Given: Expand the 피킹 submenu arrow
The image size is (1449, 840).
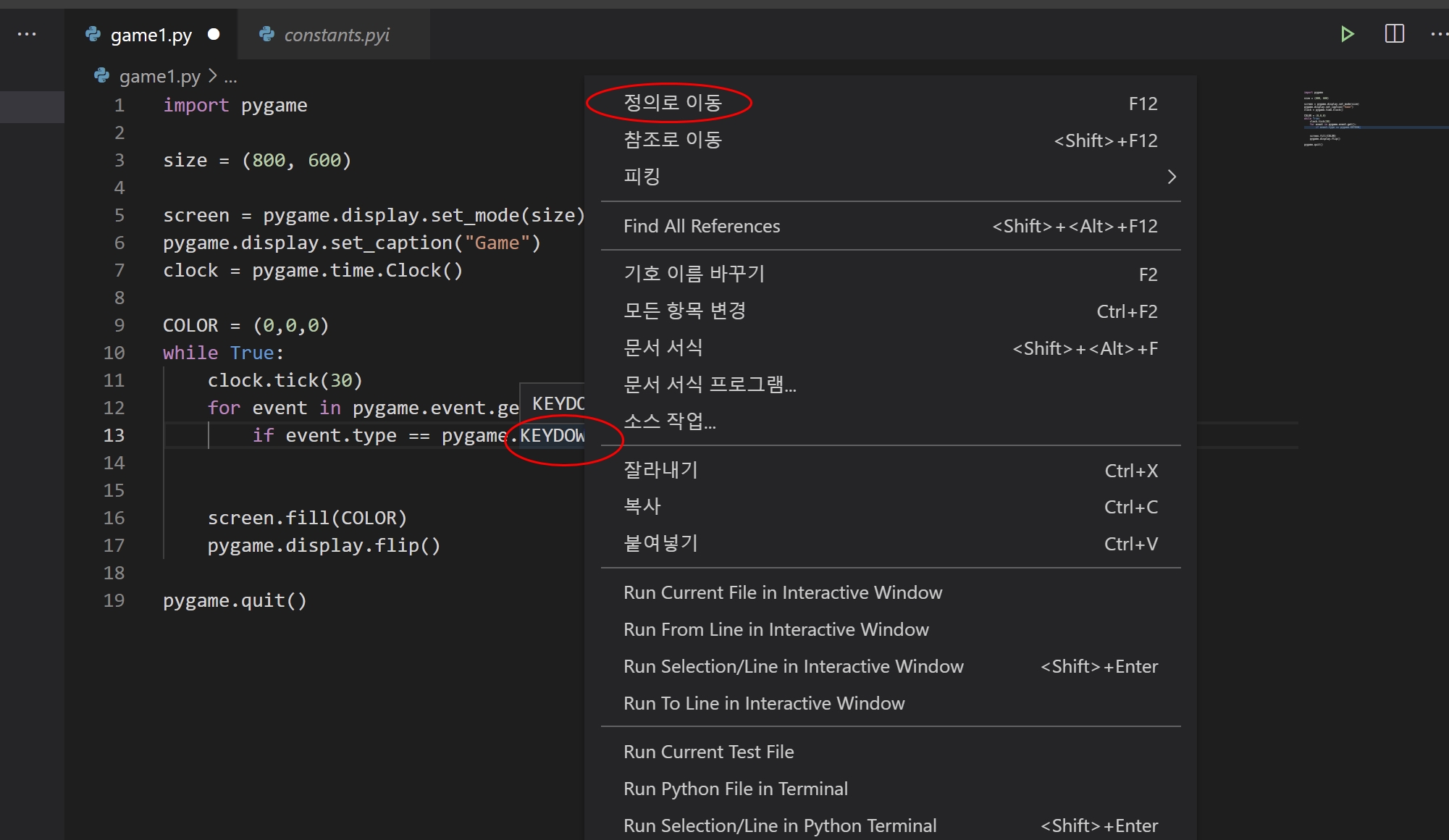Looking at the screenshot, I should 1172,177.
